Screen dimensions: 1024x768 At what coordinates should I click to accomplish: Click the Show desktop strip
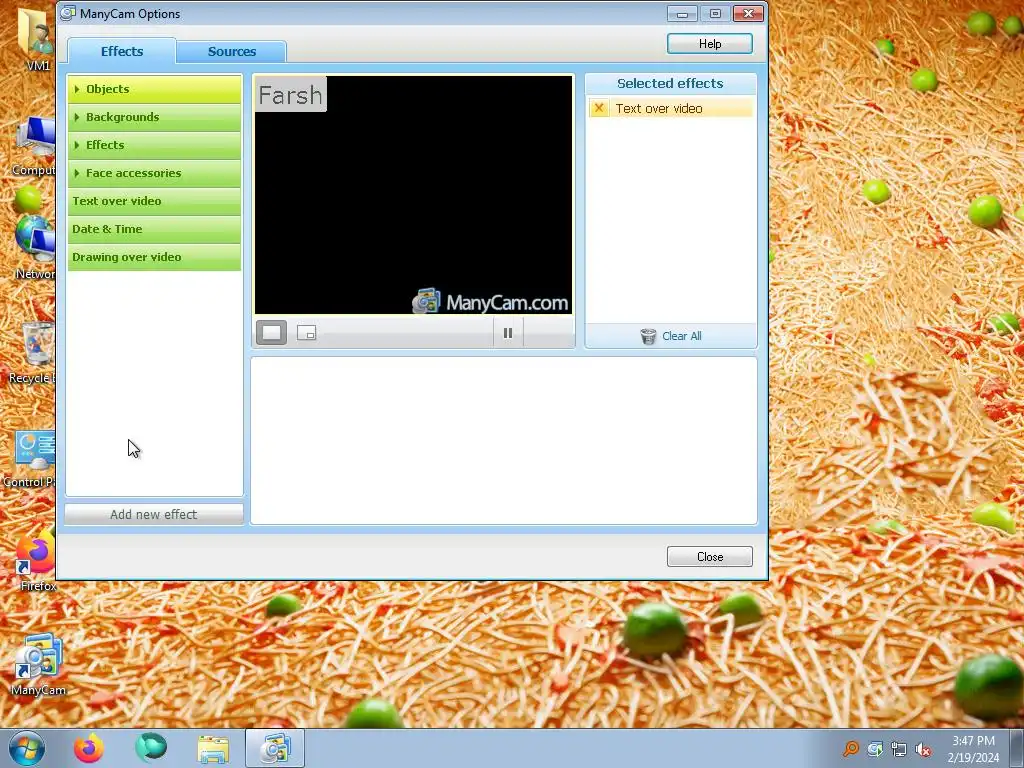(x=1017, y=748)
